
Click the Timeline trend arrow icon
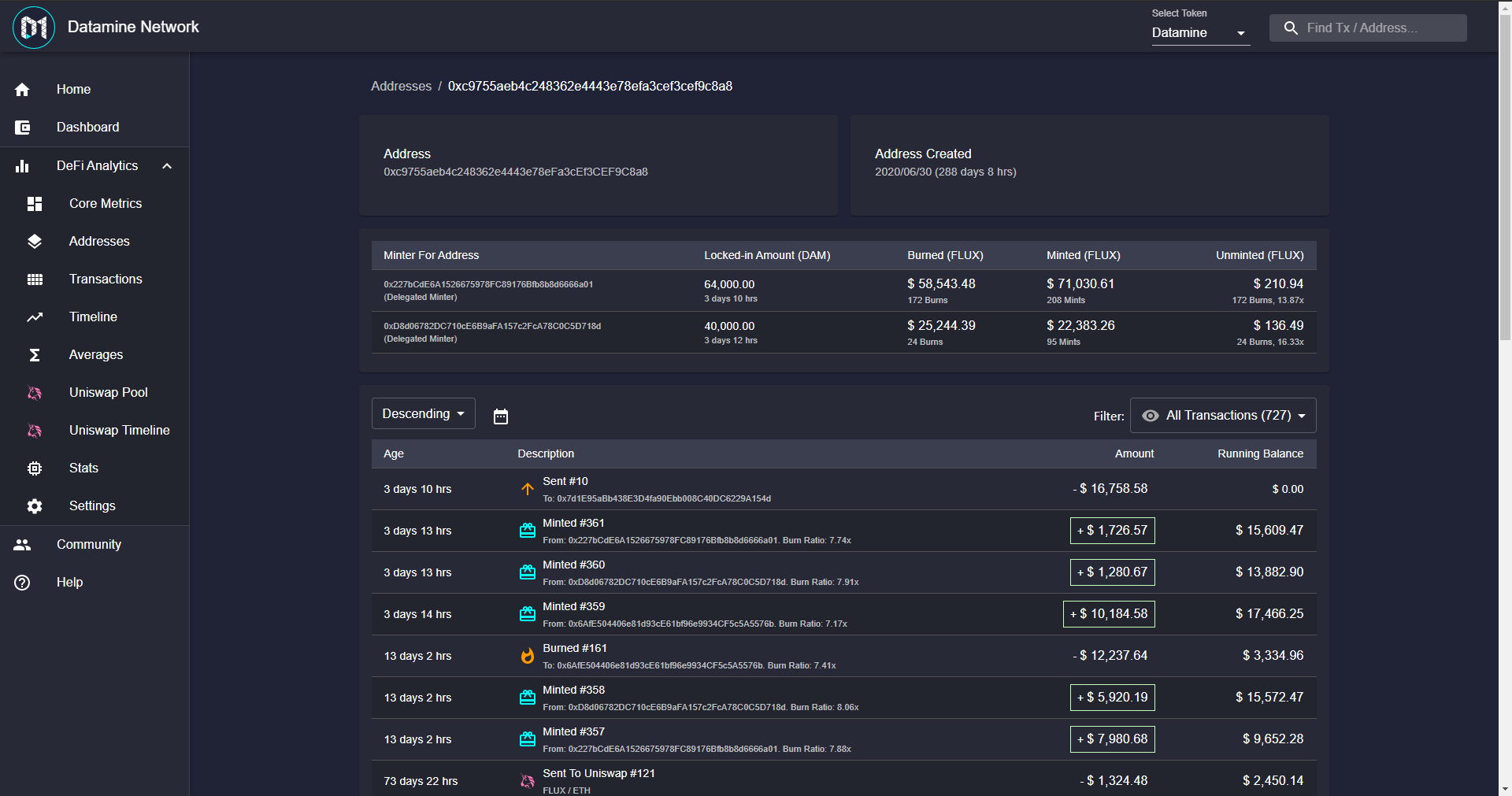point(35,317)
